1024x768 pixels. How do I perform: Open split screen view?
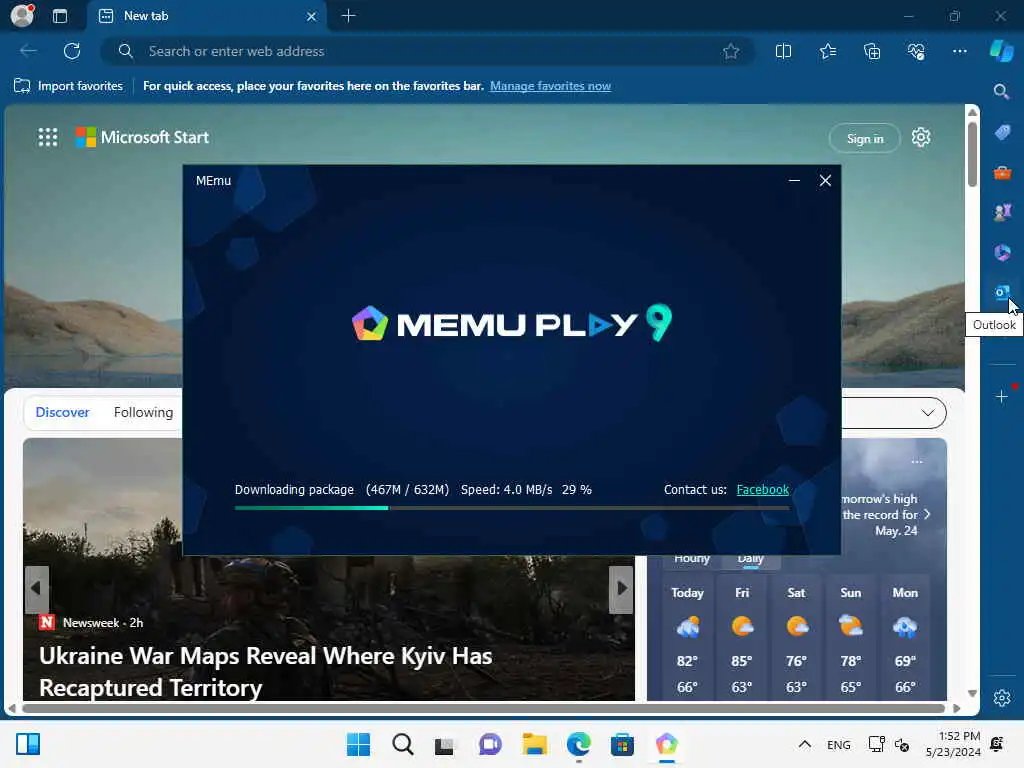(x=783, y=51)
